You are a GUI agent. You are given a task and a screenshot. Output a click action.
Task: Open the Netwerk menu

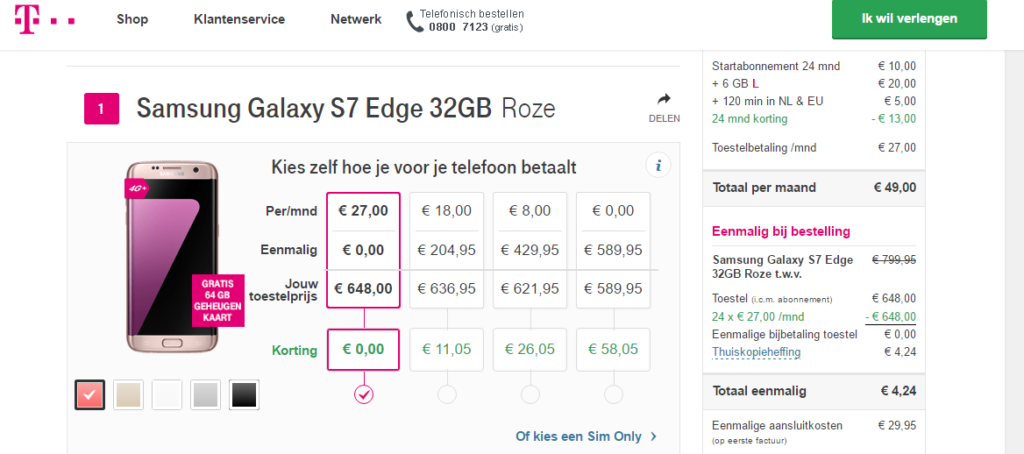click(355, 19)
